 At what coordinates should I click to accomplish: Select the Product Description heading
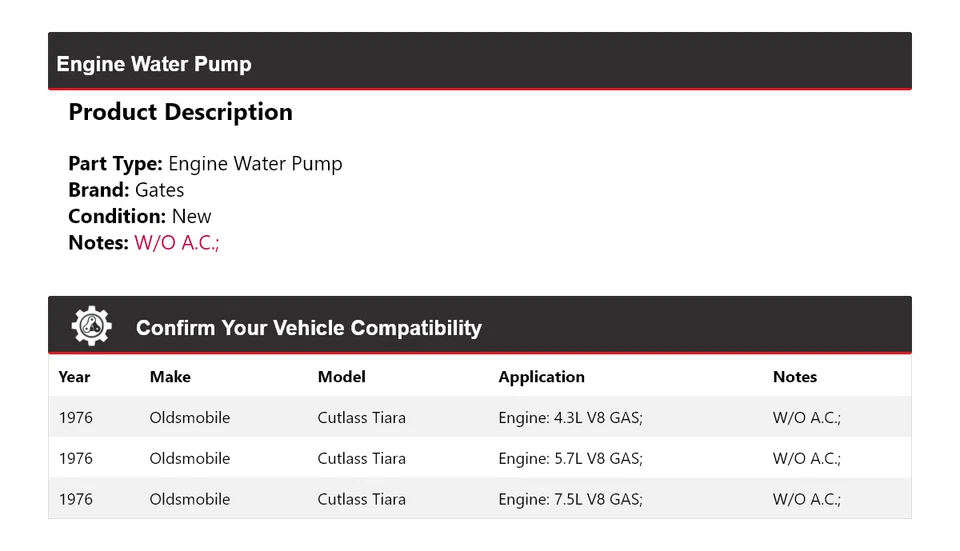click(180, 112)
